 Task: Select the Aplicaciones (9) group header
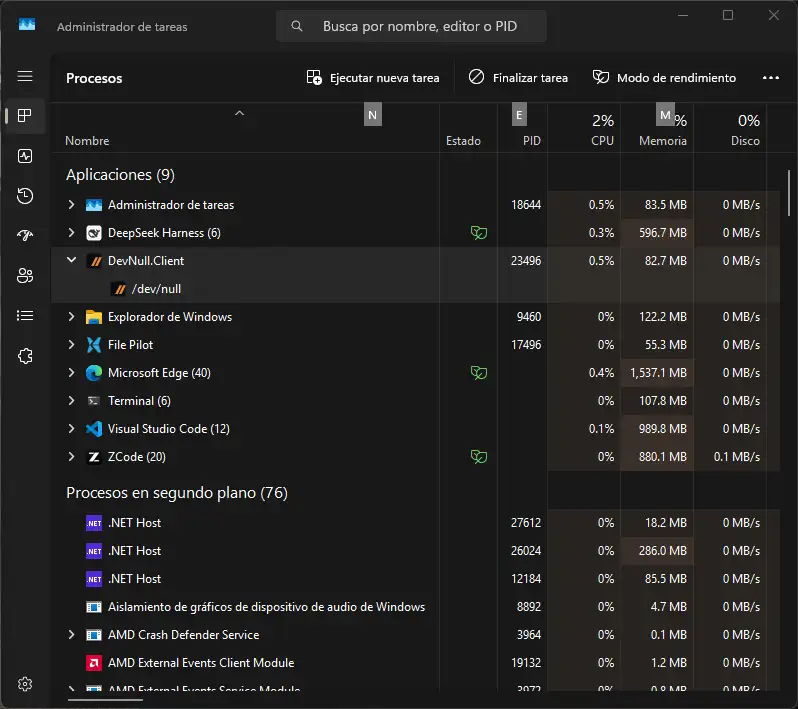point(120,175)
